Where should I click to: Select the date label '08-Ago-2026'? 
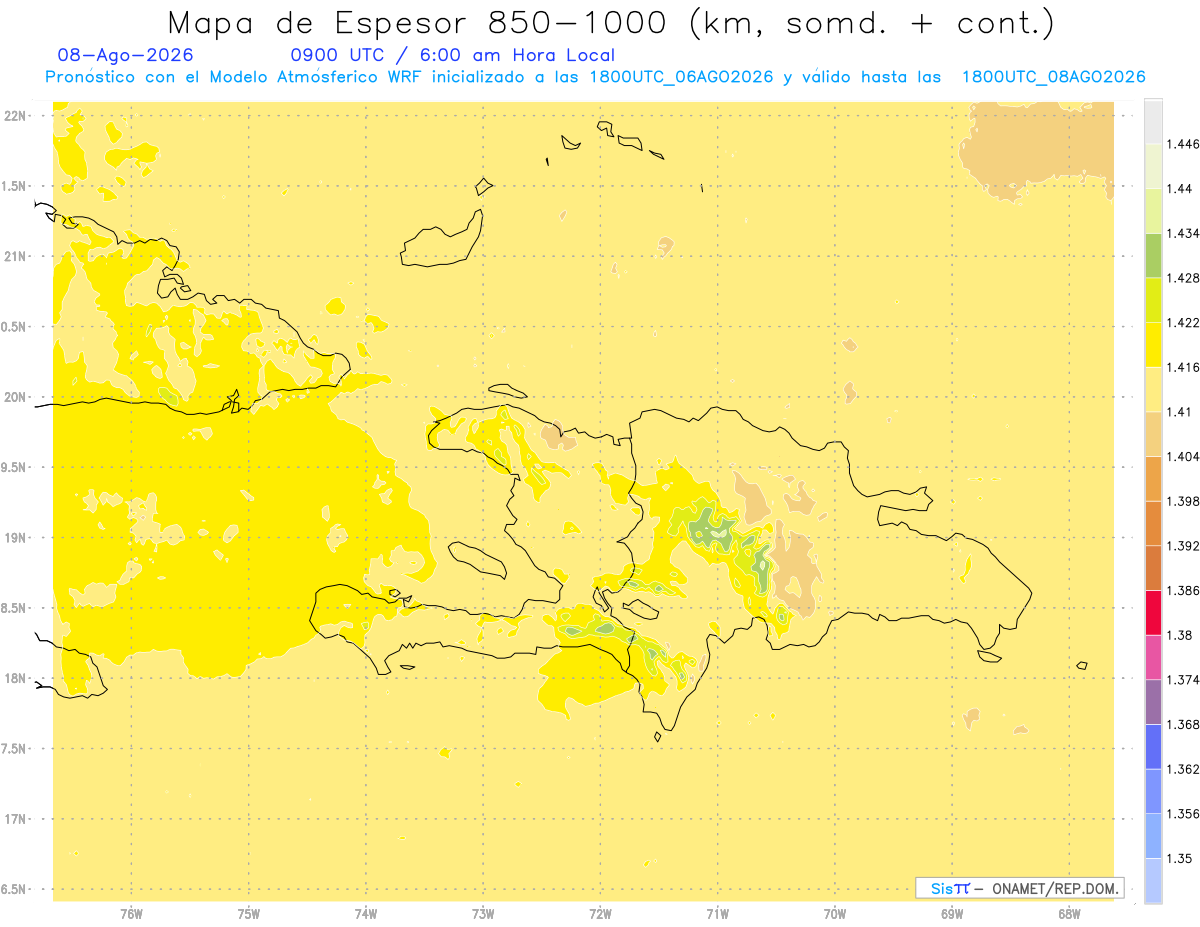click(x=126, y=55)
